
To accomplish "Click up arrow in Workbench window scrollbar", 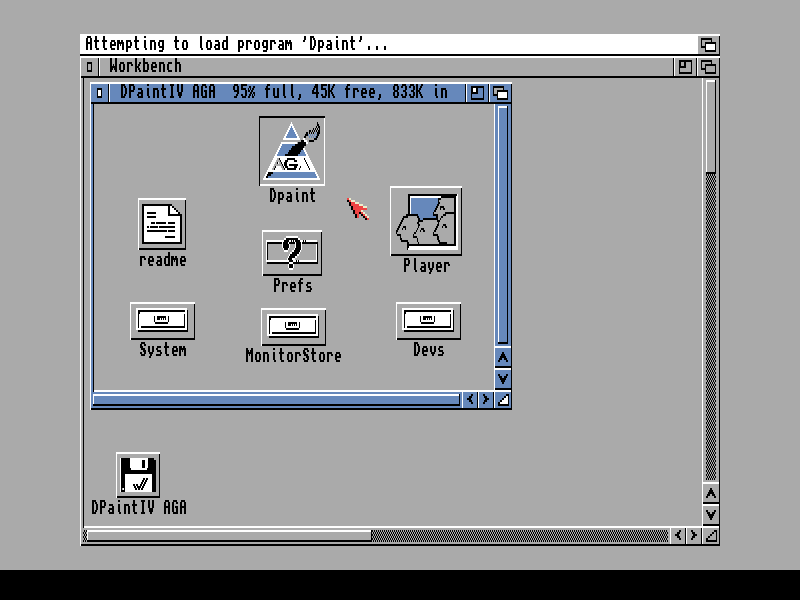I will click(x=711, y=493).
